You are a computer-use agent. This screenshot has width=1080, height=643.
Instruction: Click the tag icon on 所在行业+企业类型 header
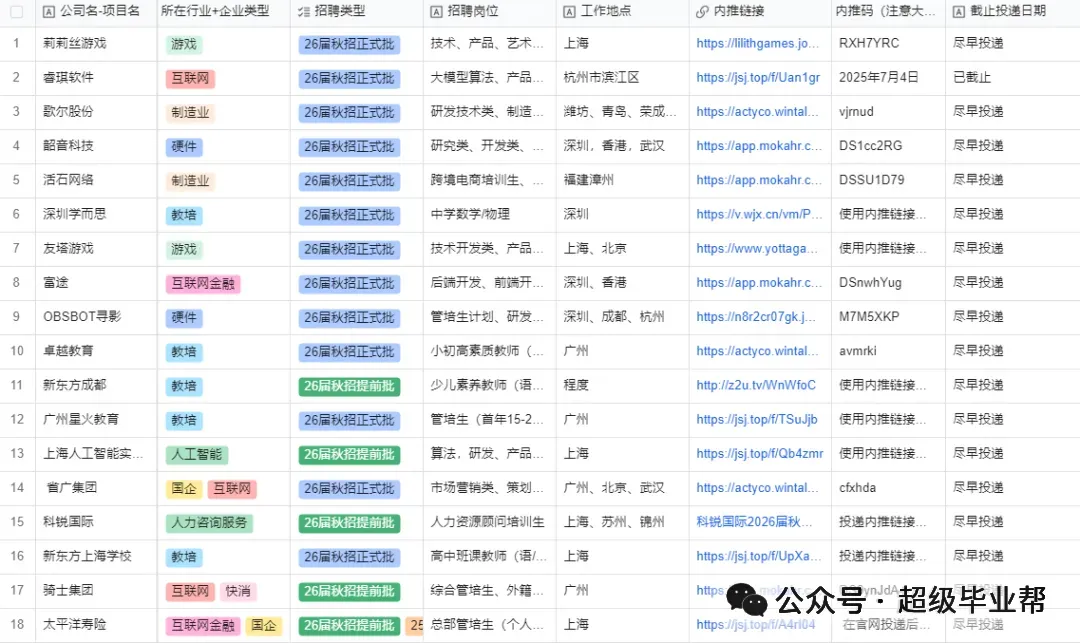click(165, 12)
